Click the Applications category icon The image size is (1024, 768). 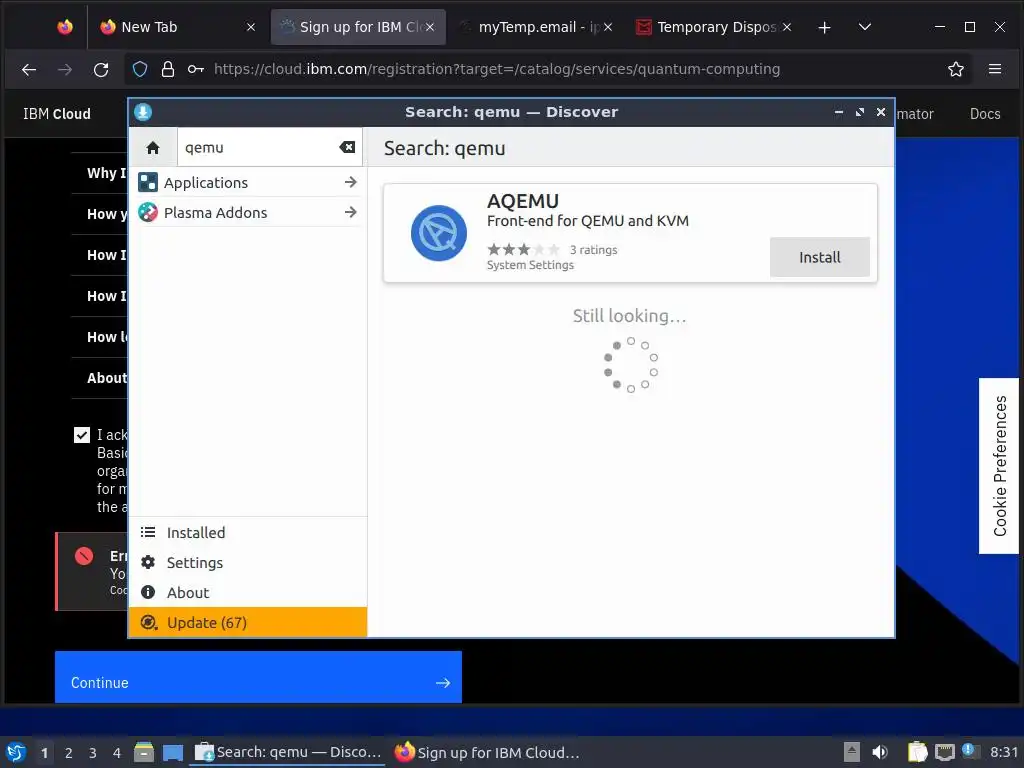click(x=148, y=182)
